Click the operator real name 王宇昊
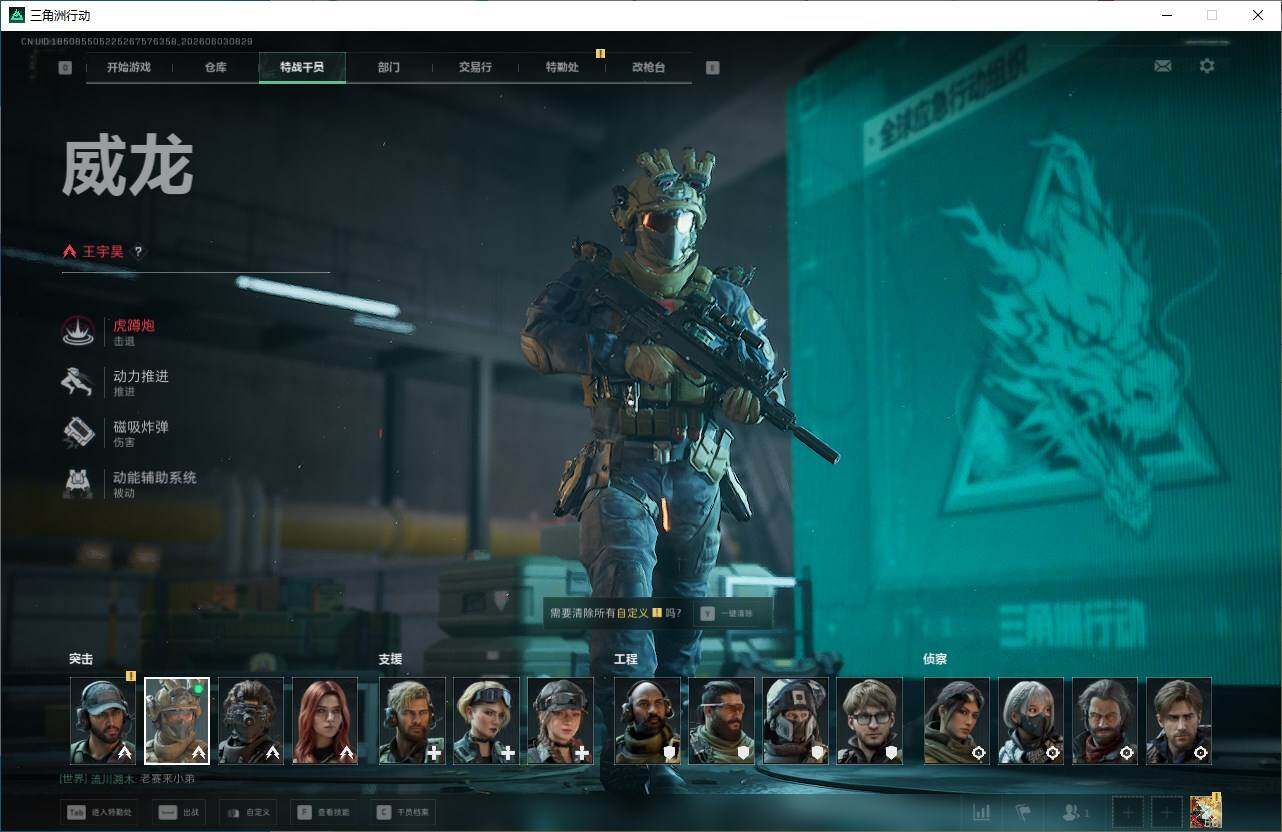1282x832 pixels. (x=103, y=252)
